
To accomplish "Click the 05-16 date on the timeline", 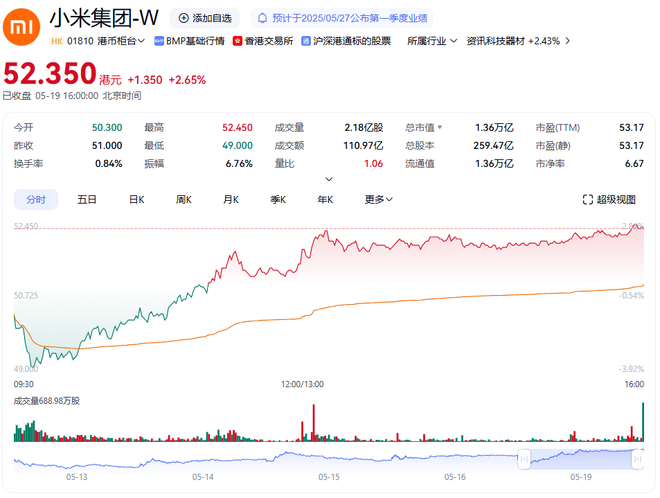I will click(x=455, y=477).
